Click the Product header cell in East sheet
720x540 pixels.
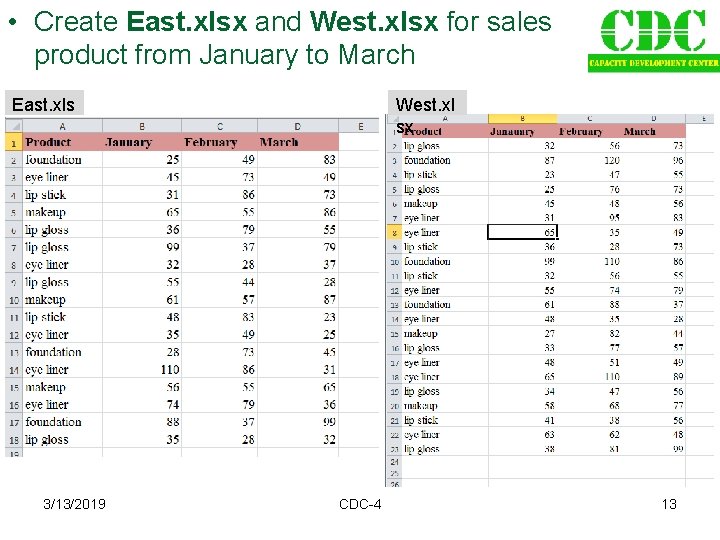point(62,143)
